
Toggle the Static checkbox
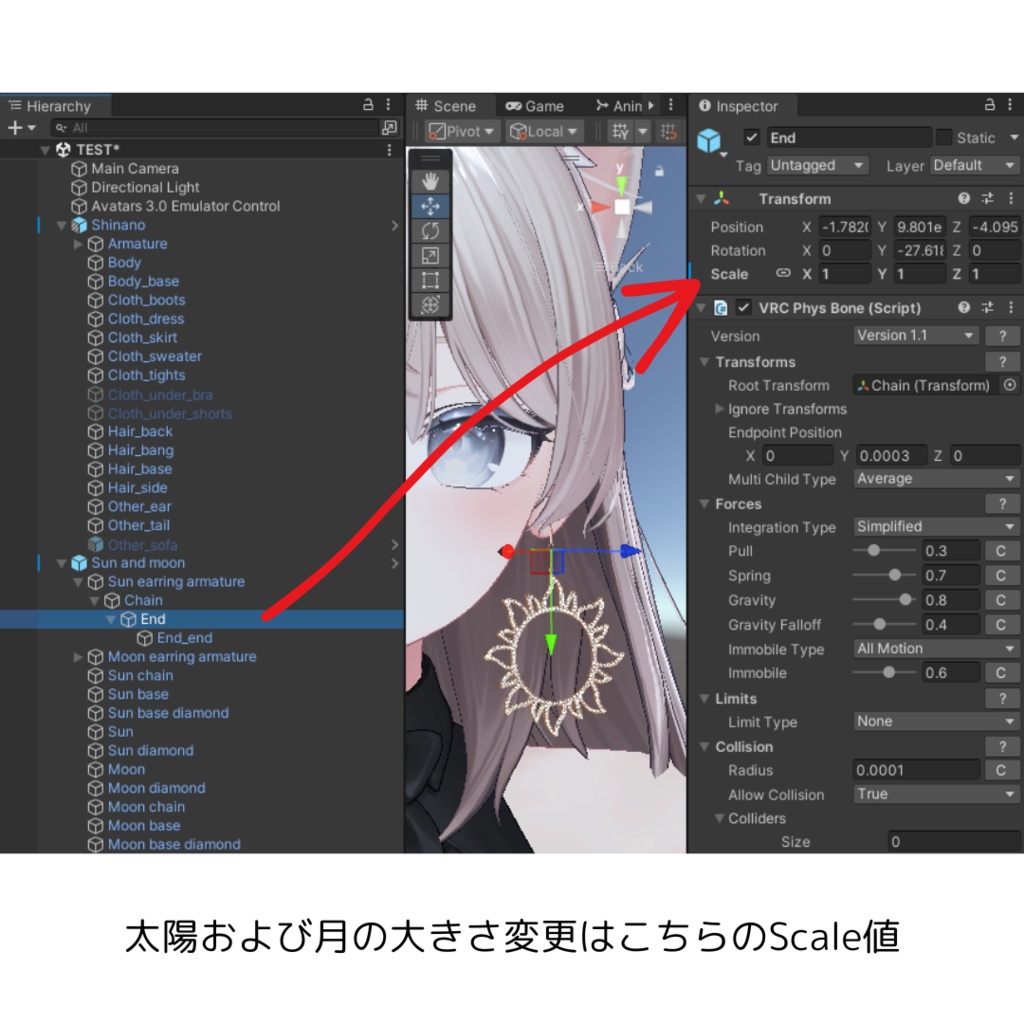point(944,137)
